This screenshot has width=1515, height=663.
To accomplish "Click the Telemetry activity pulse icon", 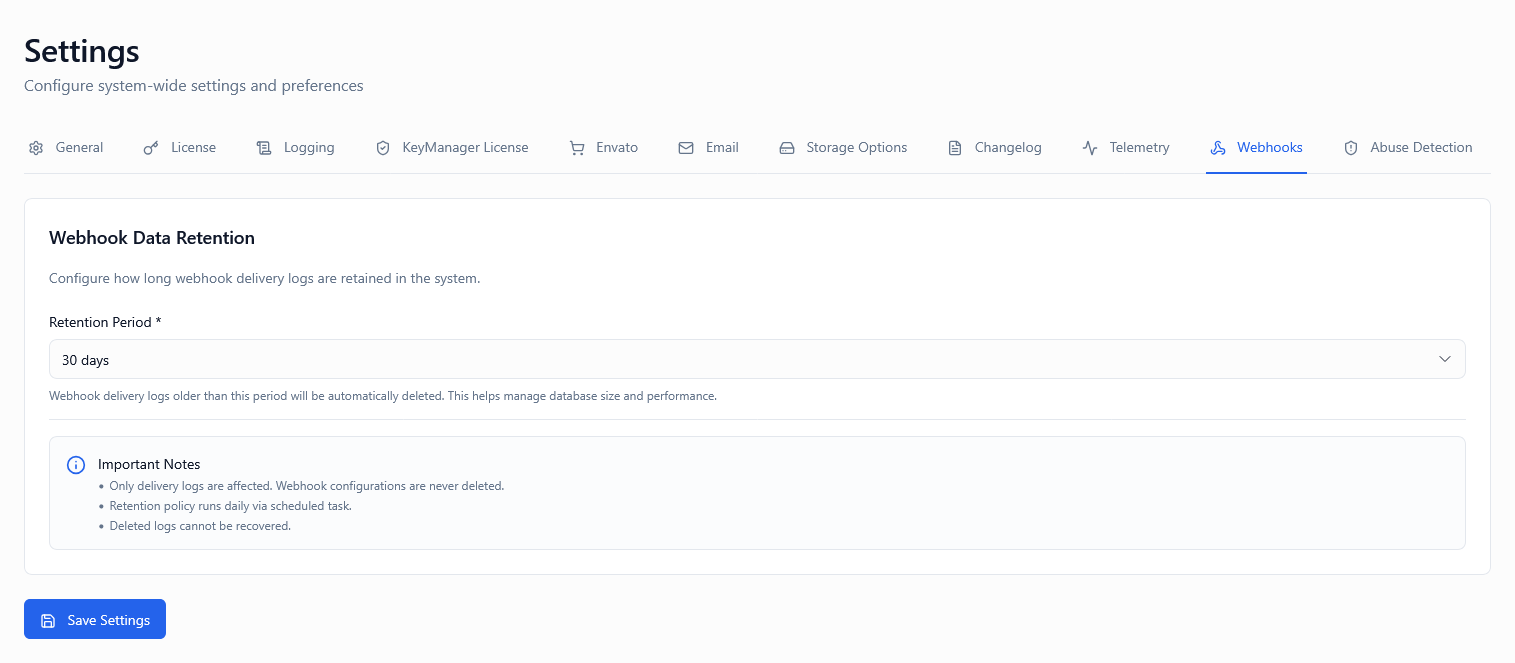I will [1088, 147].
